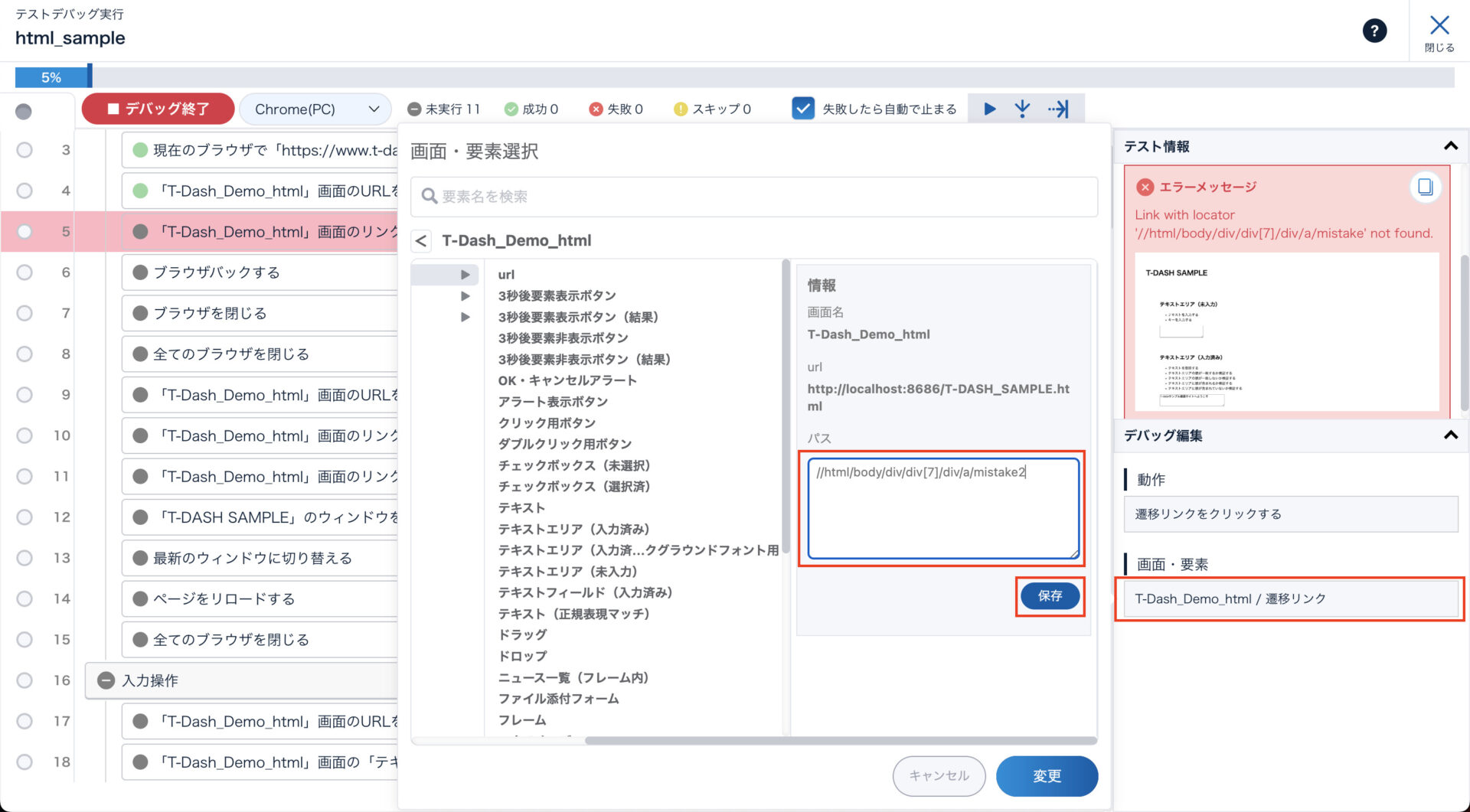Select the radio button for step 6
1470x812 pixels.
pyautogui.click(x=24, y=272)
